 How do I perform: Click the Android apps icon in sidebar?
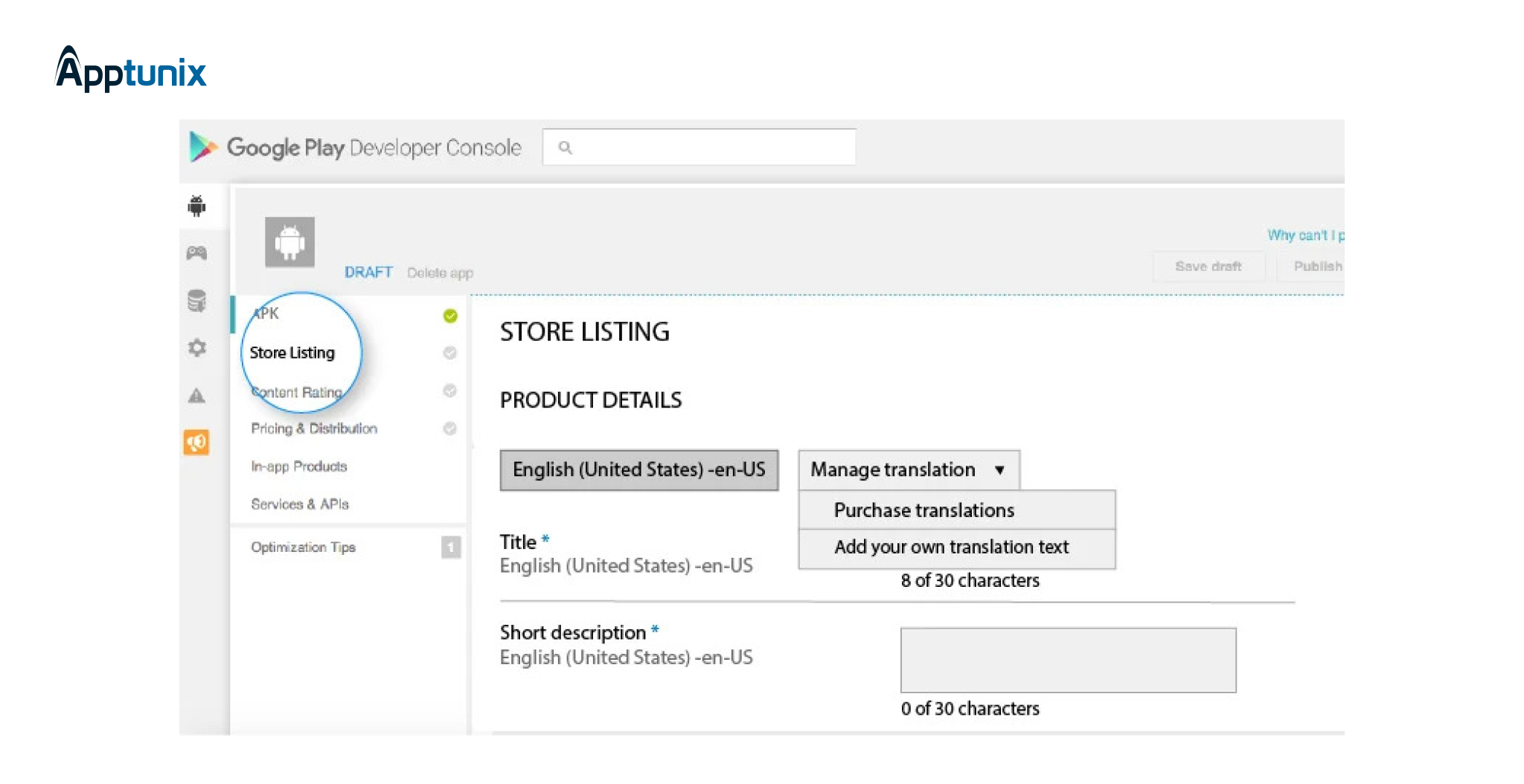(196, 206)
